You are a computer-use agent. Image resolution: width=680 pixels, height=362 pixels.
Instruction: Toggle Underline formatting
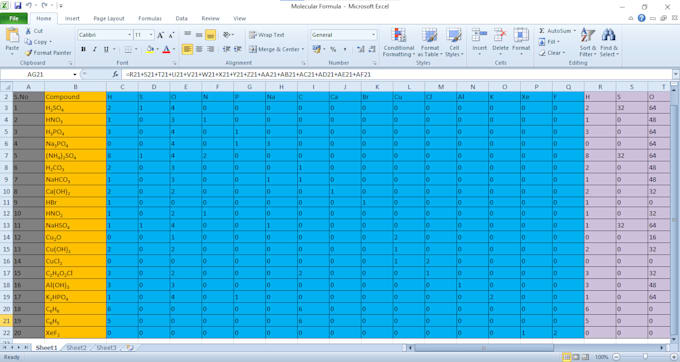tap(106, 49)
